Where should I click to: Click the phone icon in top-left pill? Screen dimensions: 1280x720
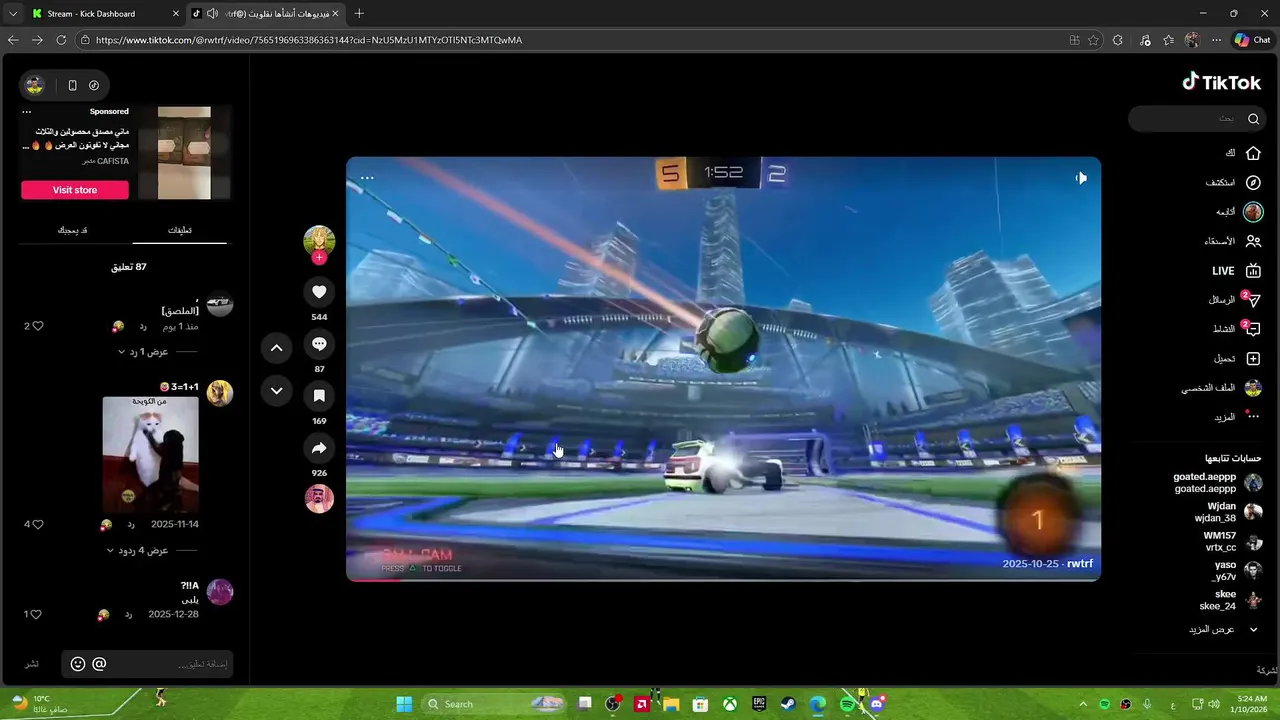click(x=72, y=85)
